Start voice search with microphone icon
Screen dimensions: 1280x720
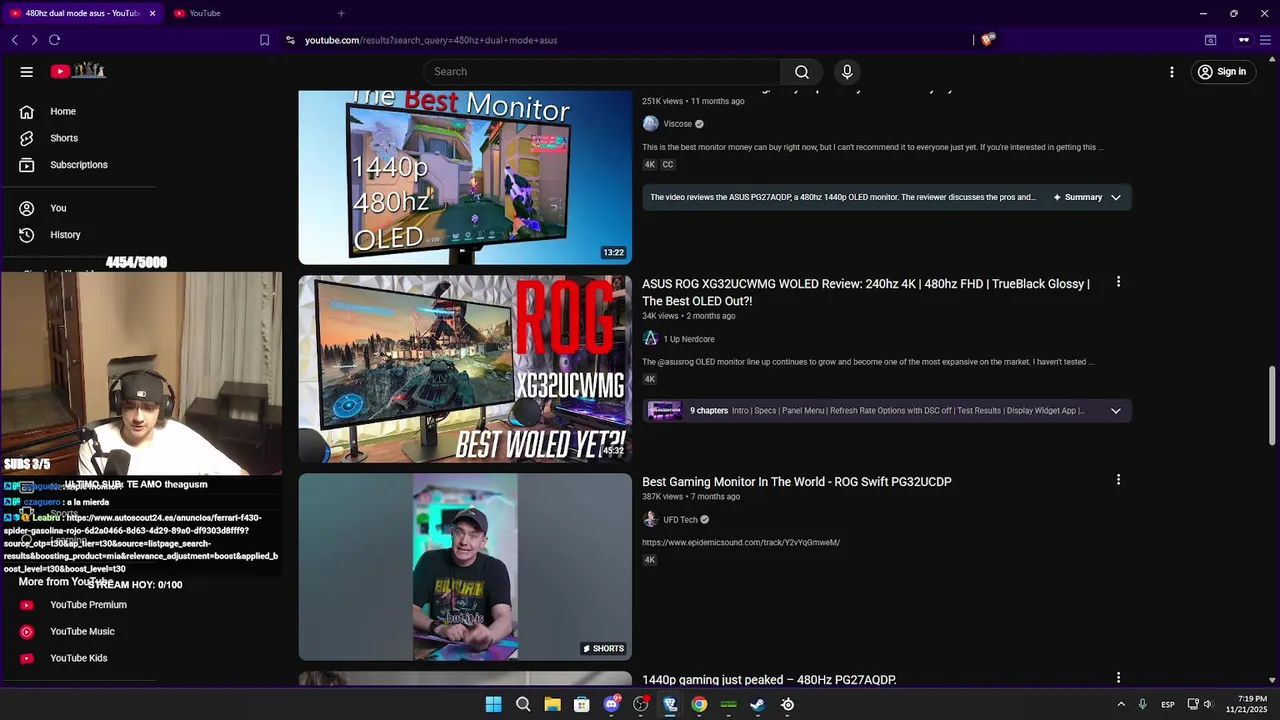point(847,71)
